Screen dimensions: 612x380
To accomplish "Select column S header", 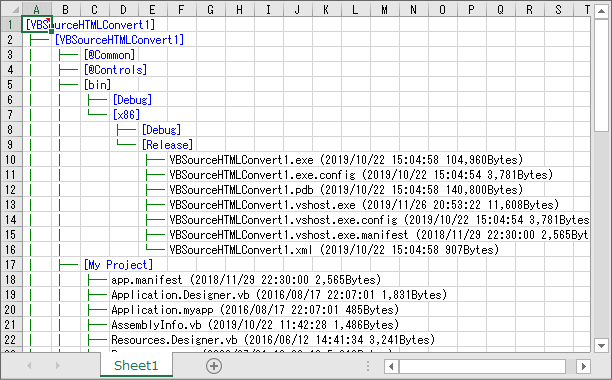I will [558, 9].
